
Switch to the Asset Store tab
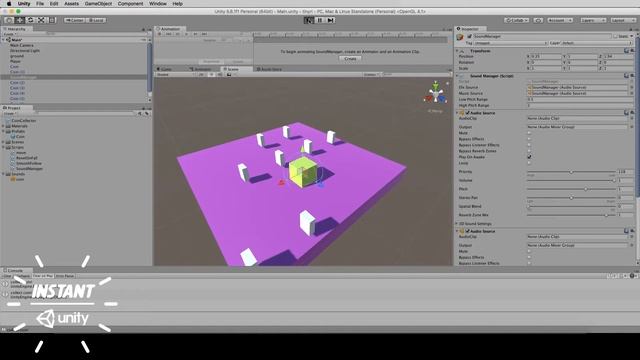tap(269, 69)
